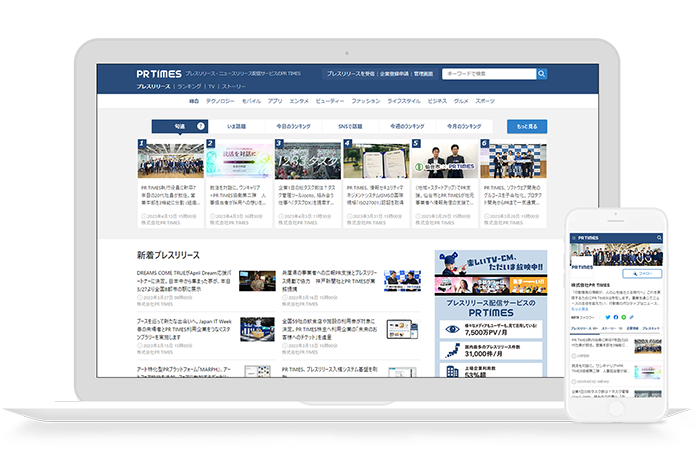Select the アプリ category

coord(275,101)
